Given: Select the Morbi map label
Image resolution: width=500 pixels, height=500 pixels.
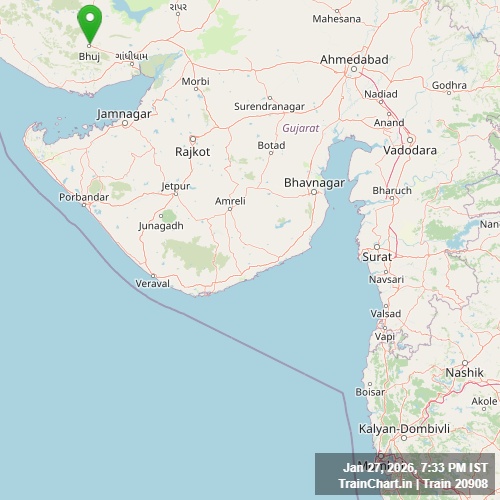Looking at the screenshot, I should pyautogui.click(x=195, y=81).
